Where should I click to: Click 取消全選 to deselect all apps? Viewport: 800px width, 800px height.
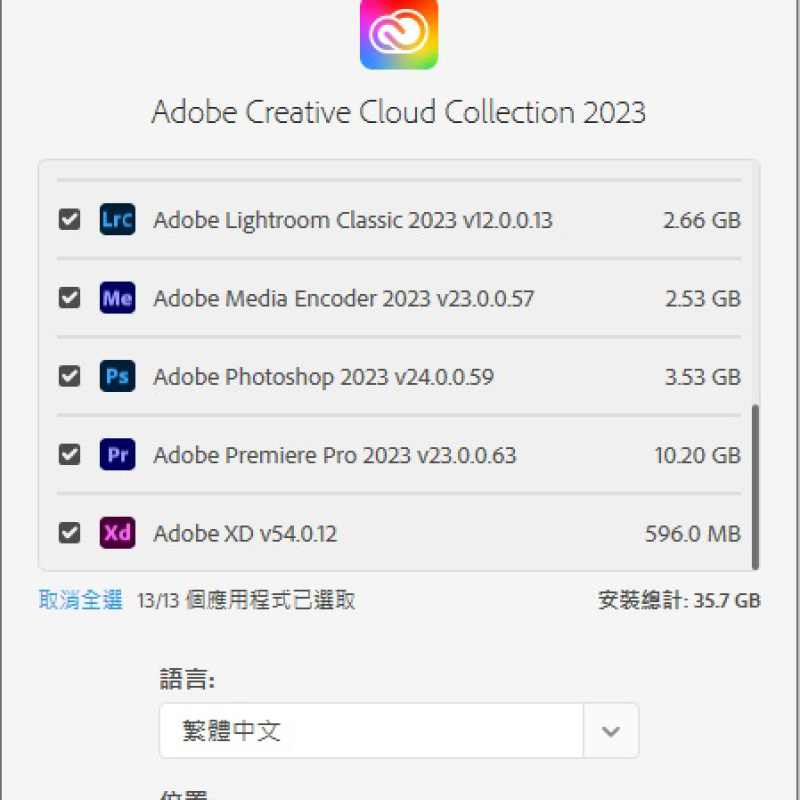pyautogui.click(x=81, y=600)
